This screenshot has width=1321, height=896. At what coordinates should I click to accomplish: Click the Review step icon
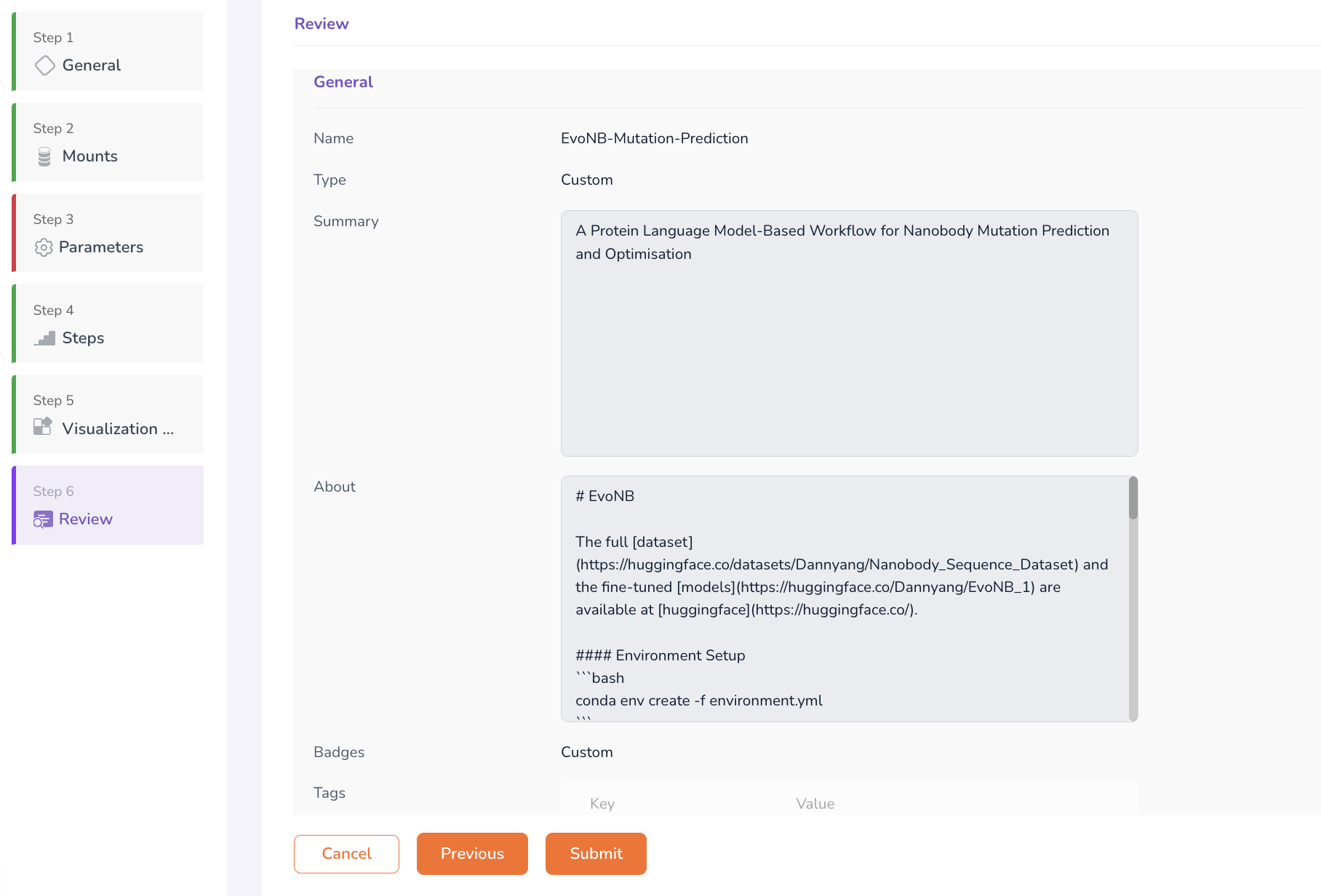[43, 519]
